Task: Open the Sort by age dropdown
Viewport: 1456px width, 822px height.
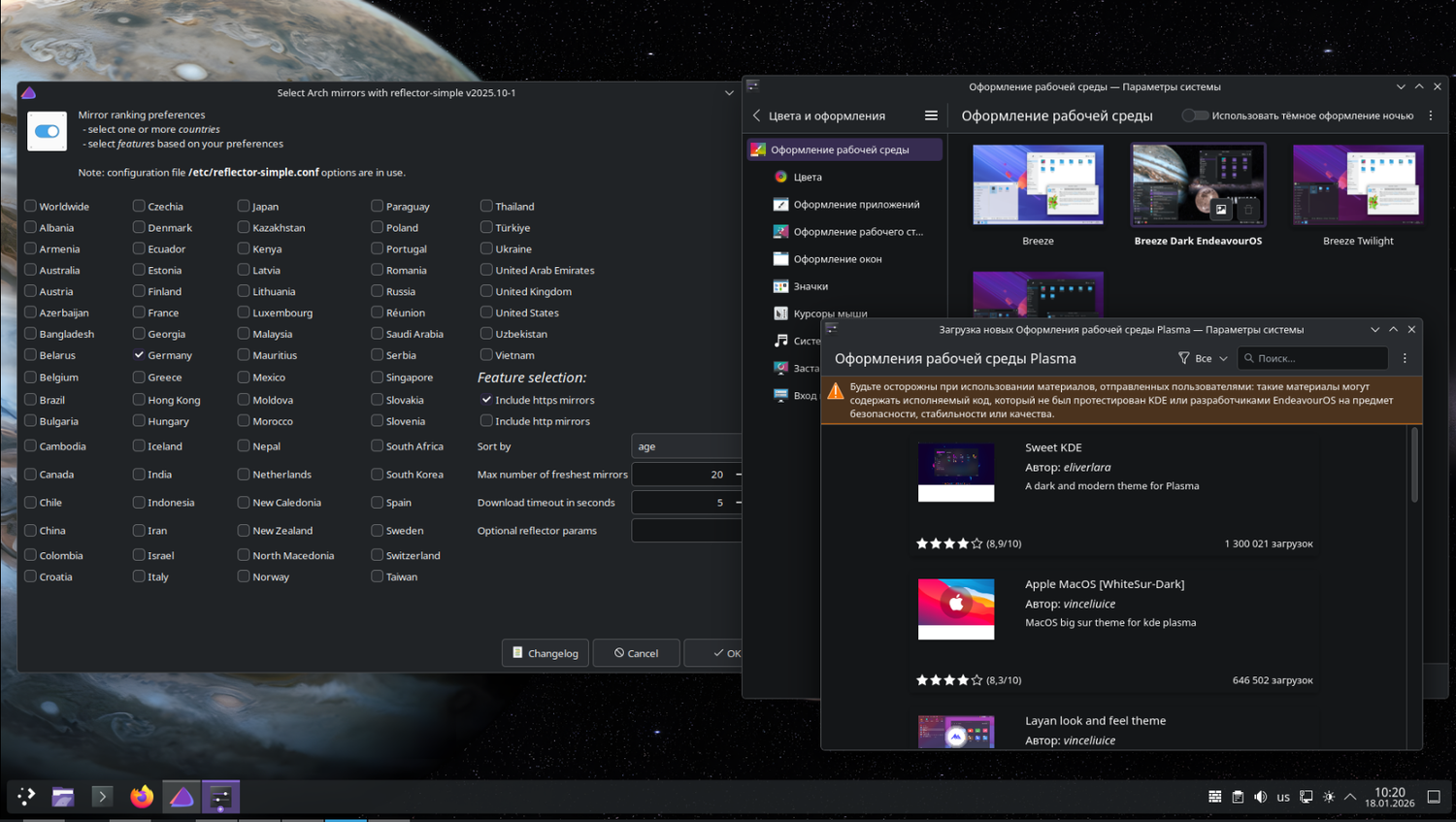Action: (x=686, y=446)
